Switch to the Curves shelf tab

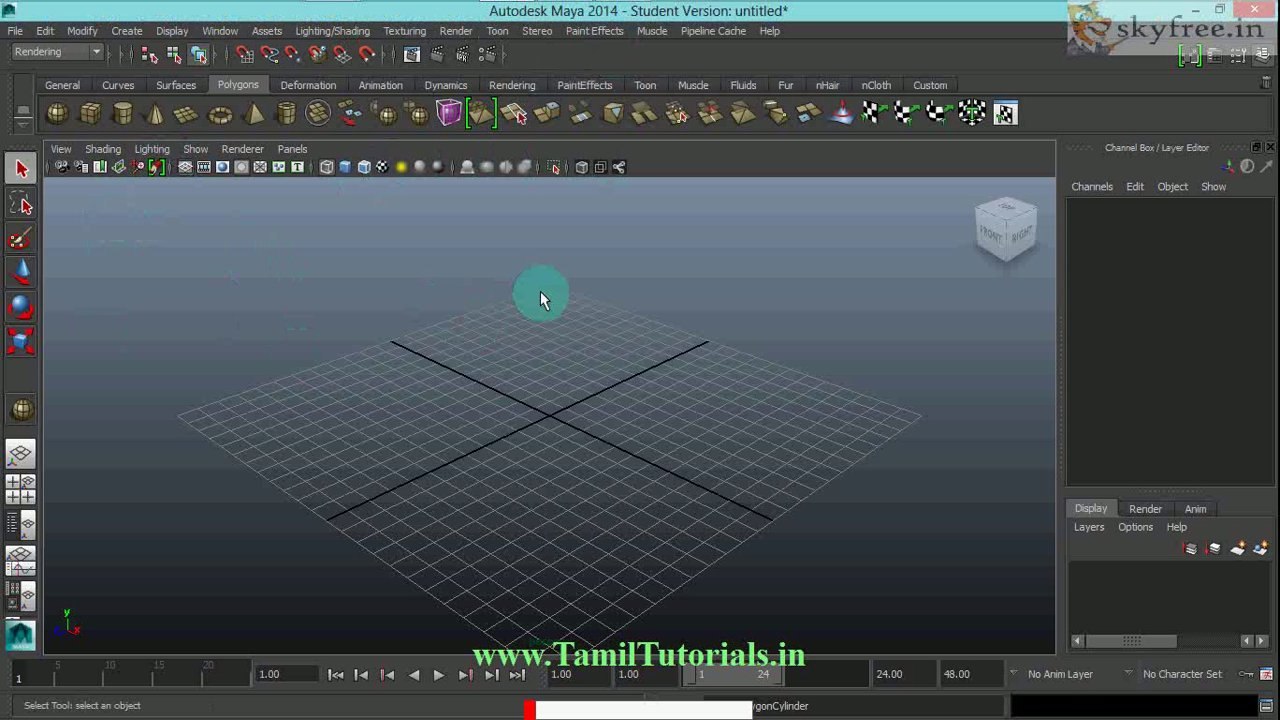click(118, 85)
